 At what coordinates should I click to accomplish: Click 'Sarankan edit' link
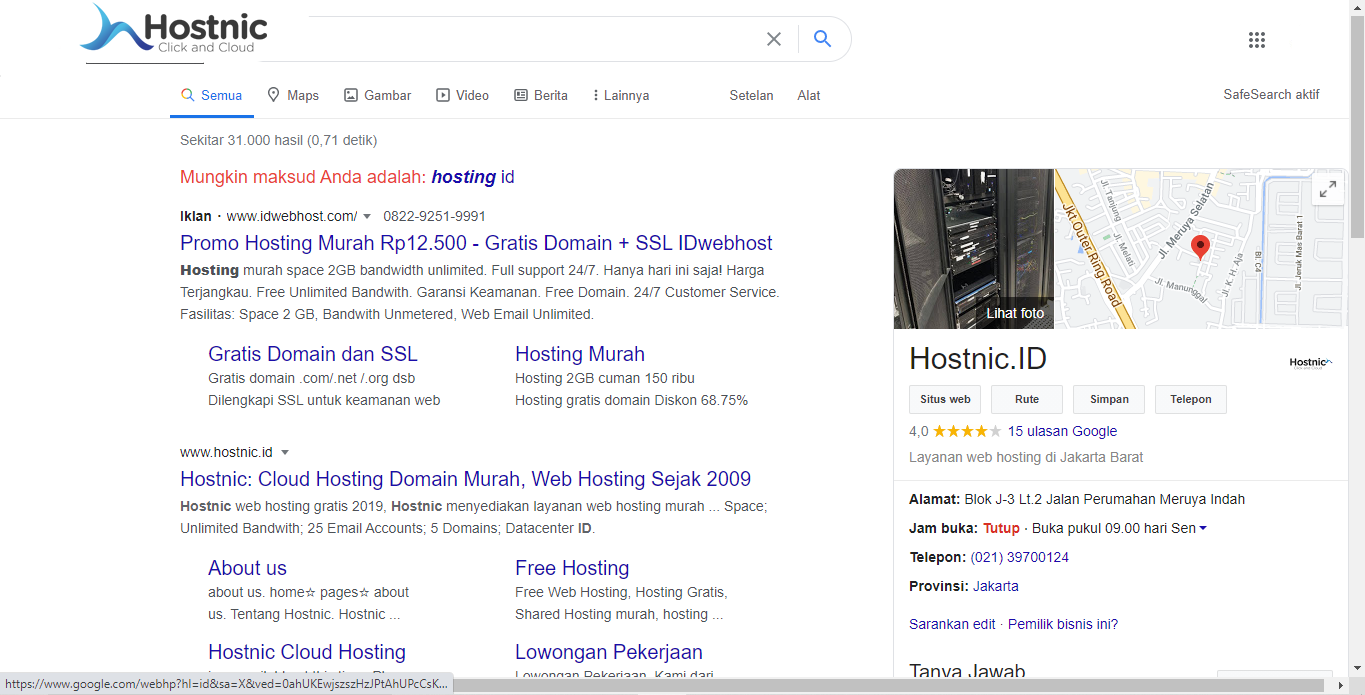click(952, 624)
